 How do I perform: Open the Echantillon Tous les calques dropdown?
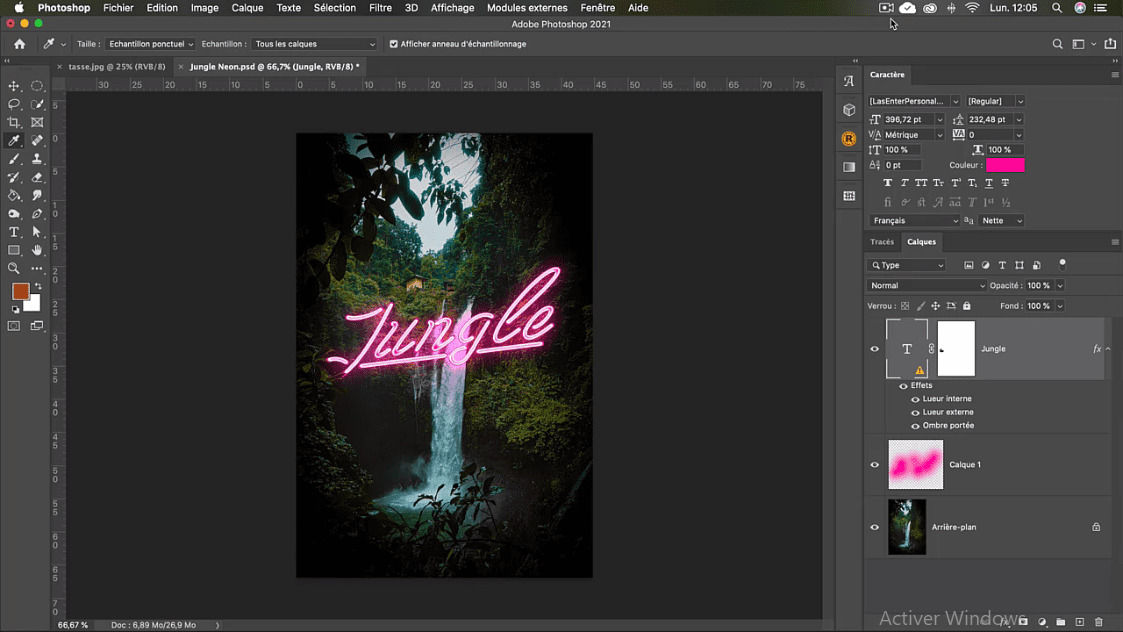coord(315,44)
